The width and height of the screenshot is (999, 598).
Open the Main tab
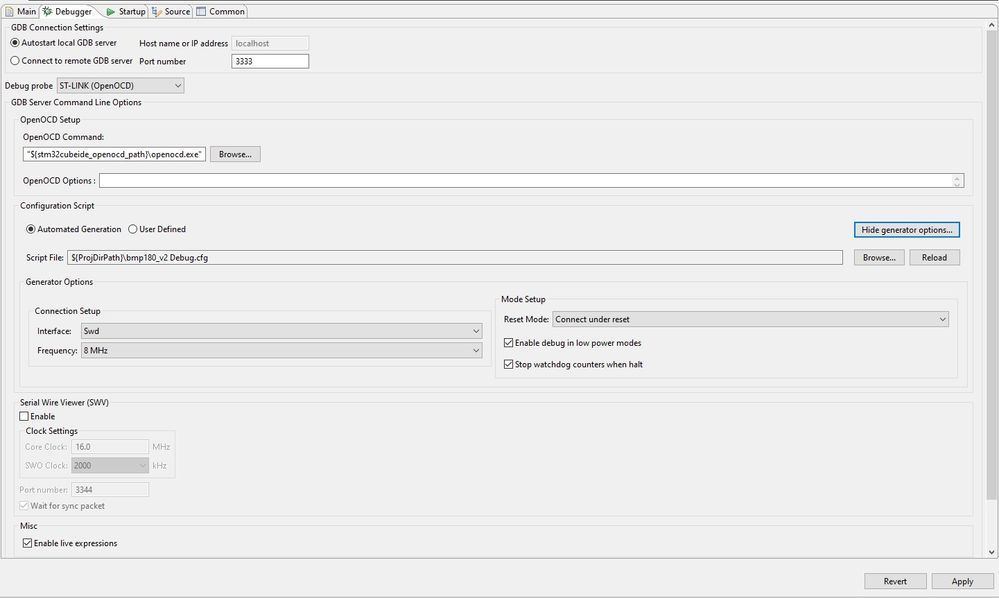[21, 11]
